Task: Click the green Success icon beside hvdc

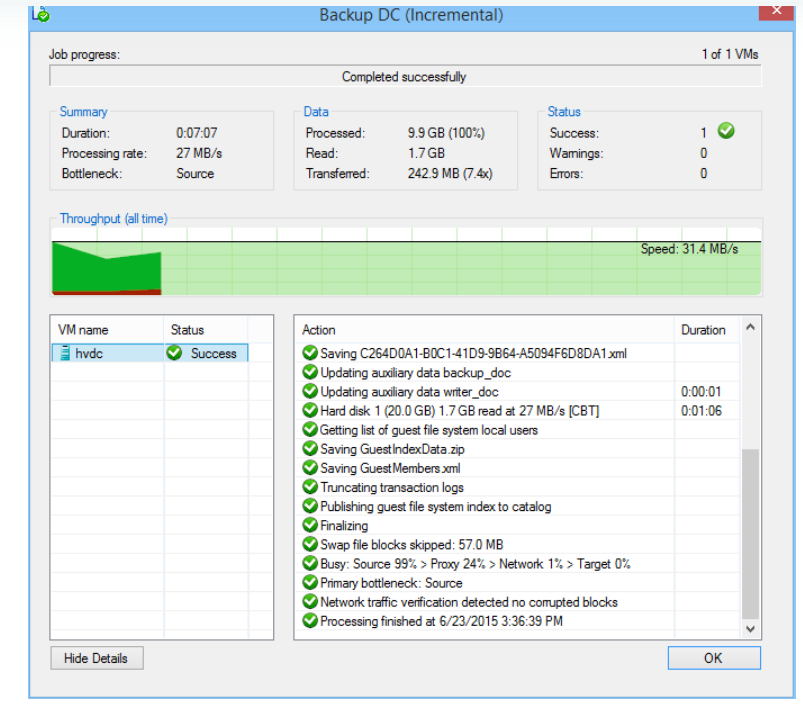Action: coord(175,353)
